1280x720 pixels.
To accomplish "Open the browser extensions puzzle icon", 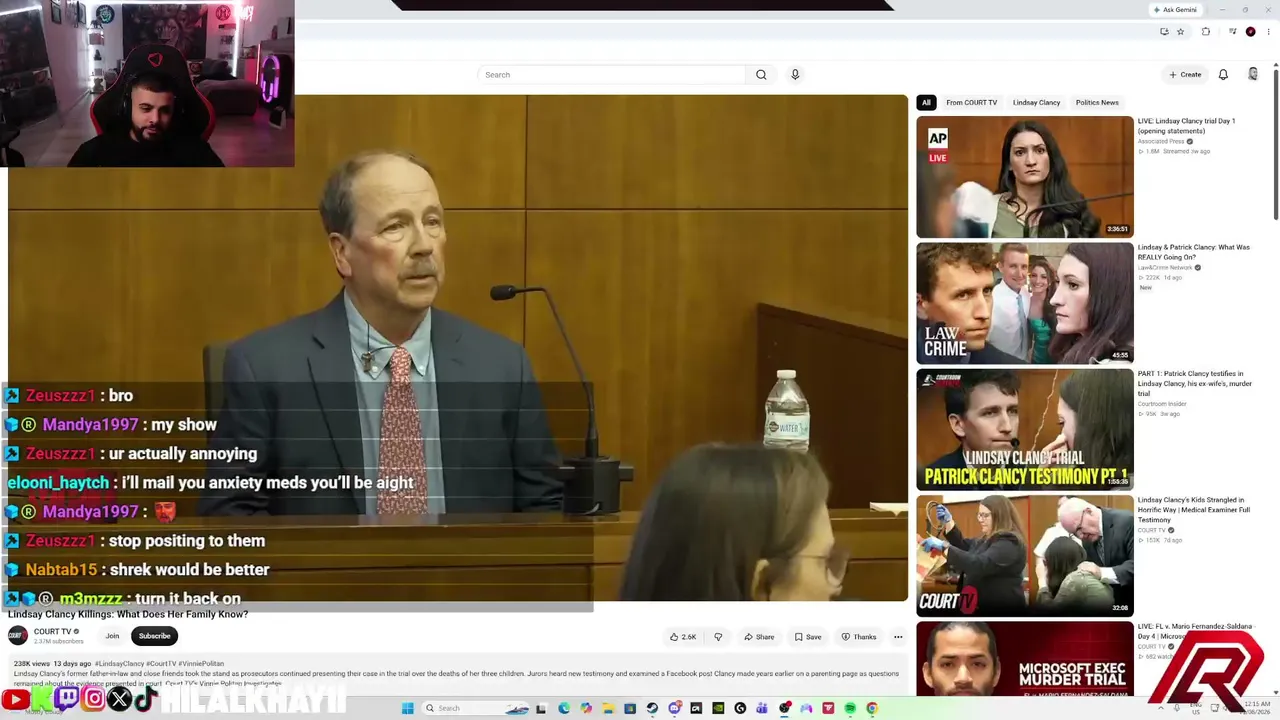I will [1205, 32].
